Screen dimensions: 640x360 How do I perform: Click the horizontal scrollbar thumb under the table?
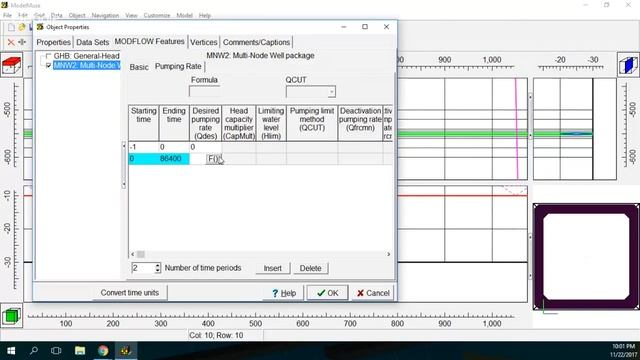[x=141, y=254]
